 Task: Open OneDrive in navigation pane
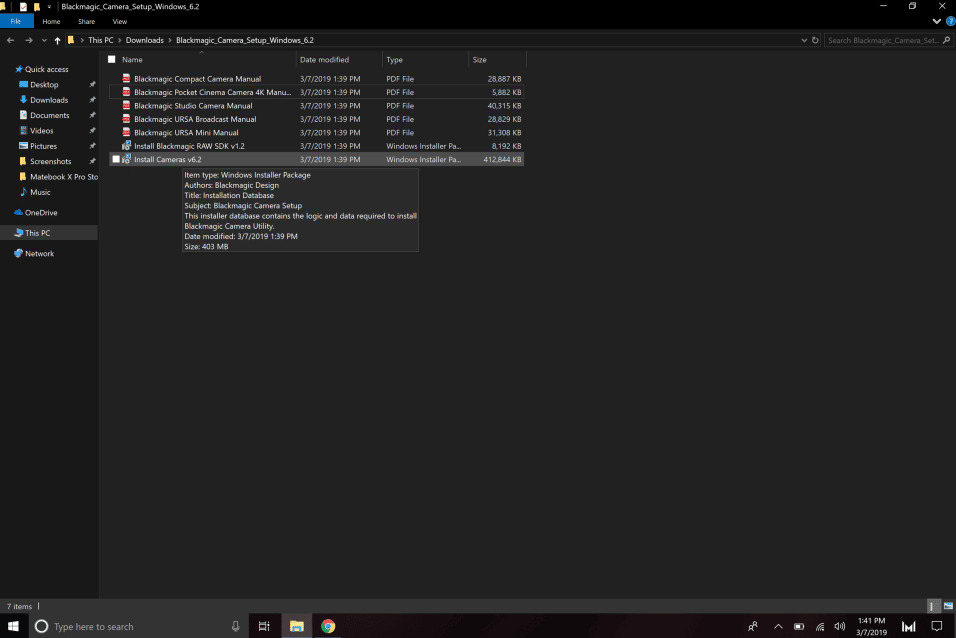[41, 212]
